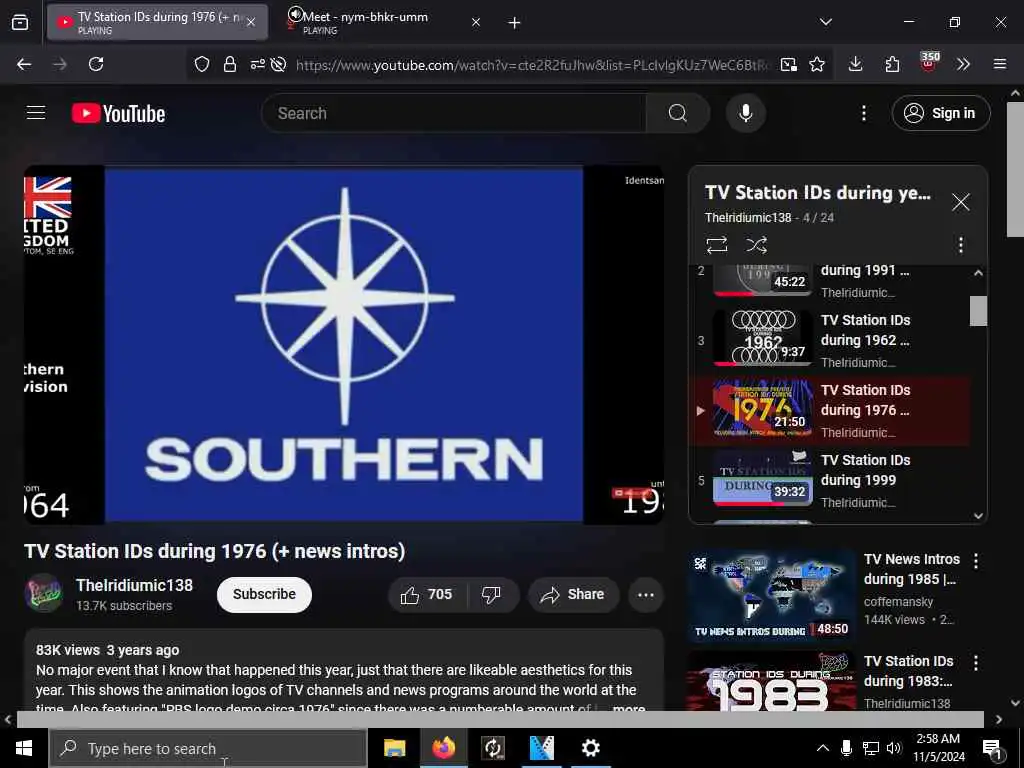Go to YouTube home via logo
The height and width of the screenshot is (768, 1024).
(x=118, y=114)
